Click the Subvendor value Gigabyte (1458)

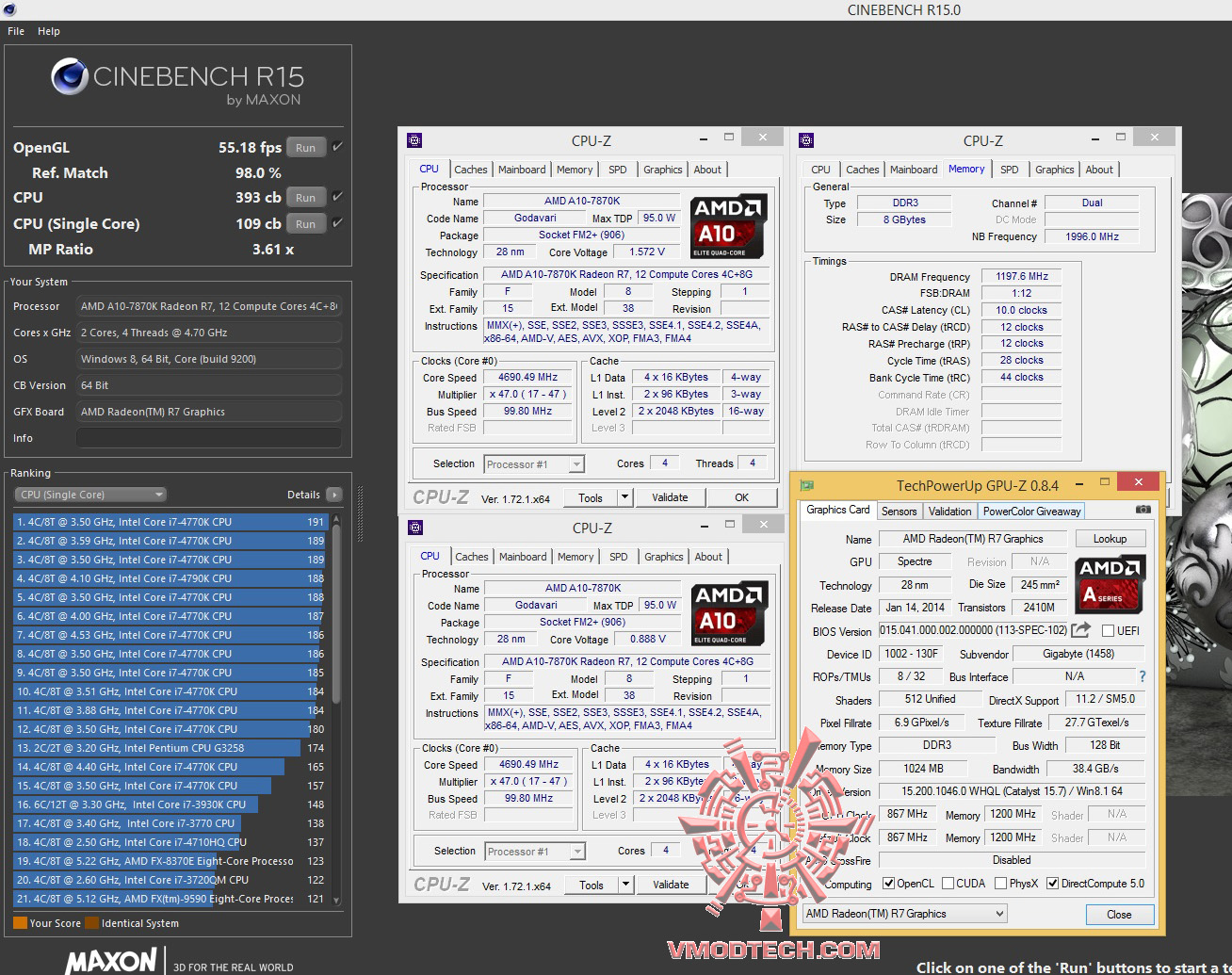tap(1078, 654)
